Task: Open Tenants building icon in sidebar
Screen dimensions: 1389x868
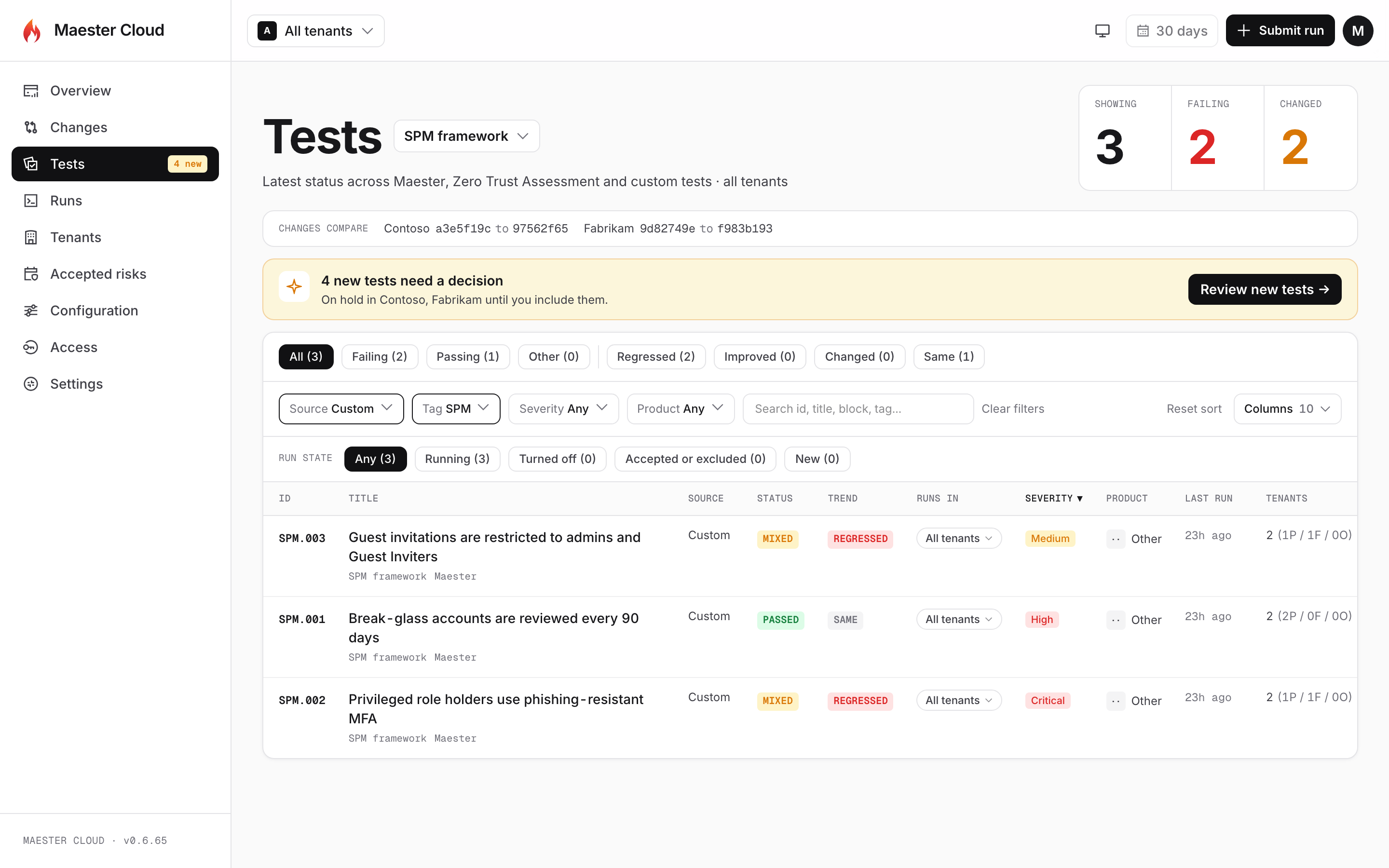Action: [31, 237]
